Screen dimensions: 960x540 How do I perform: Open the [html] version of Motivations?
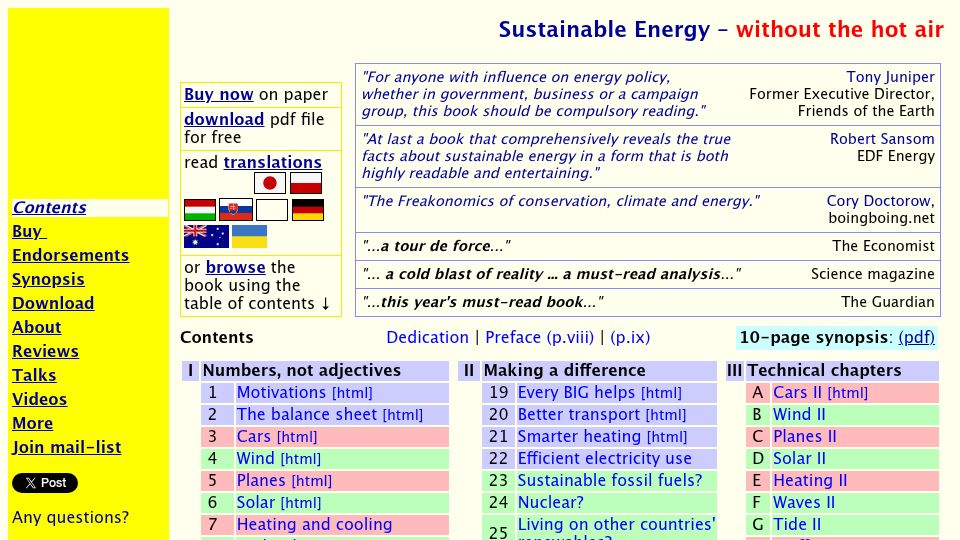coord(352,393)
